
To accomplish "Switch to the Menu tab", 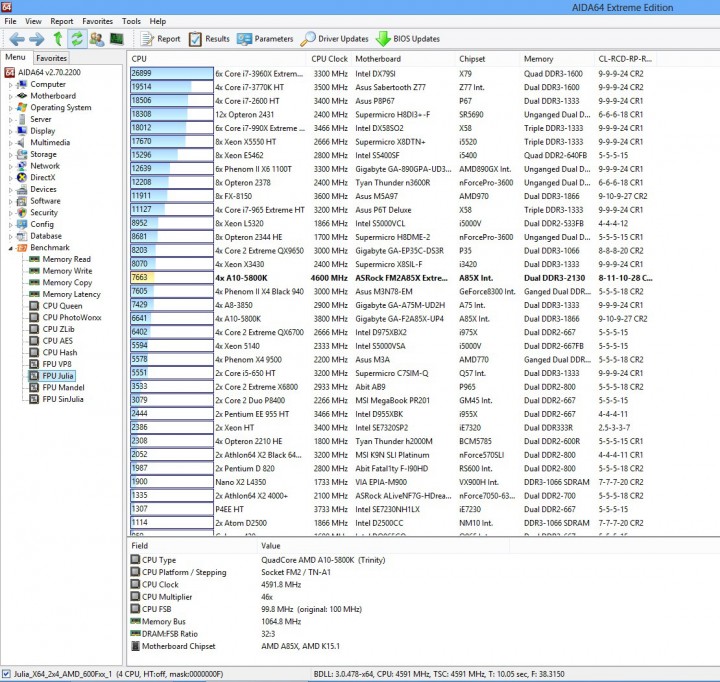I will click(x=15, y=57).
